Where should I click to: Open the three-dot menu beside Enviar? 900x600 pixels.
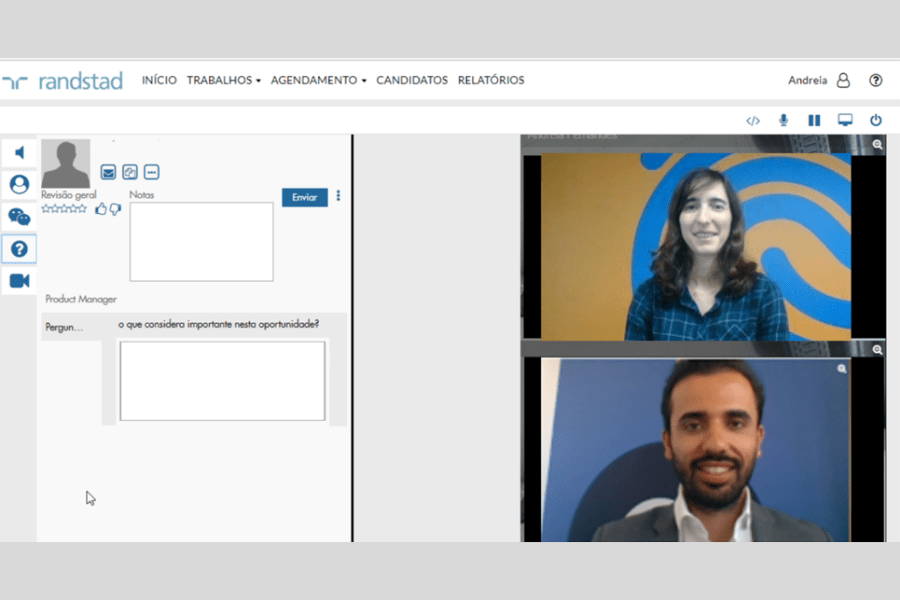pyautogui.click(x=338, y=196)
